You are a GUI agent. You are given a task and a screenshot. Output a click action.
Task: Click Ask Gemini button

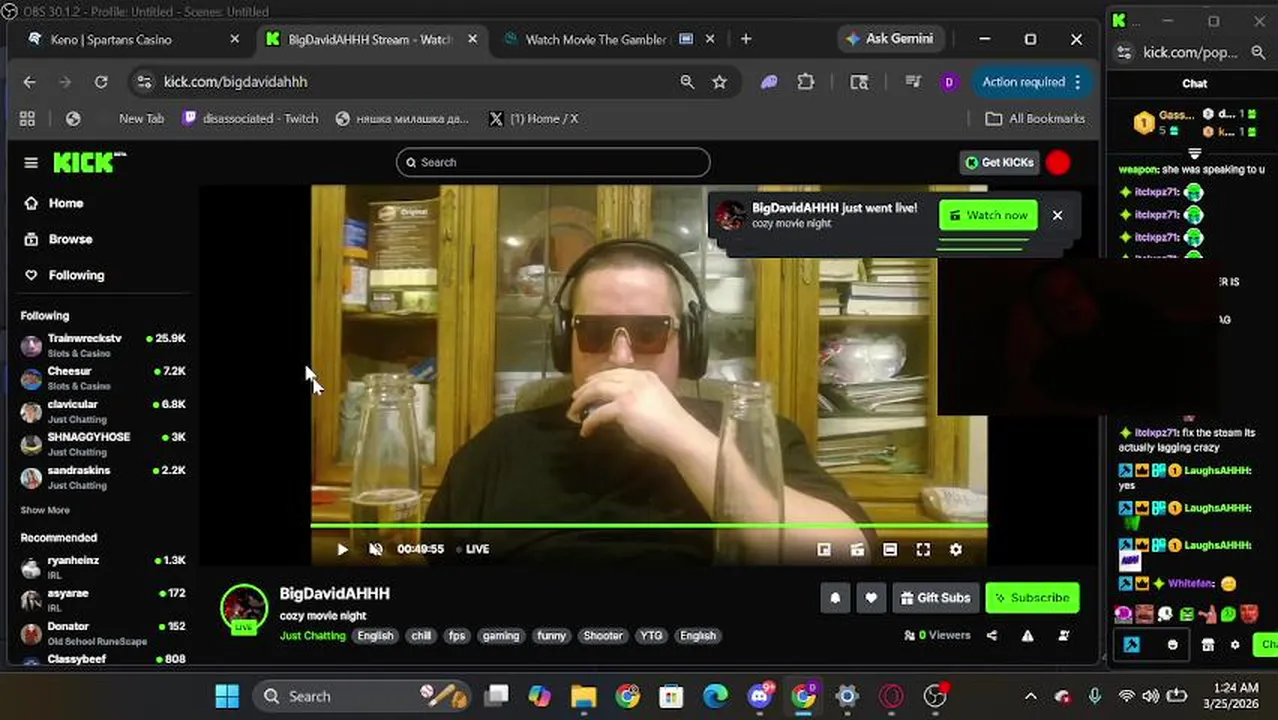[889, 39]
